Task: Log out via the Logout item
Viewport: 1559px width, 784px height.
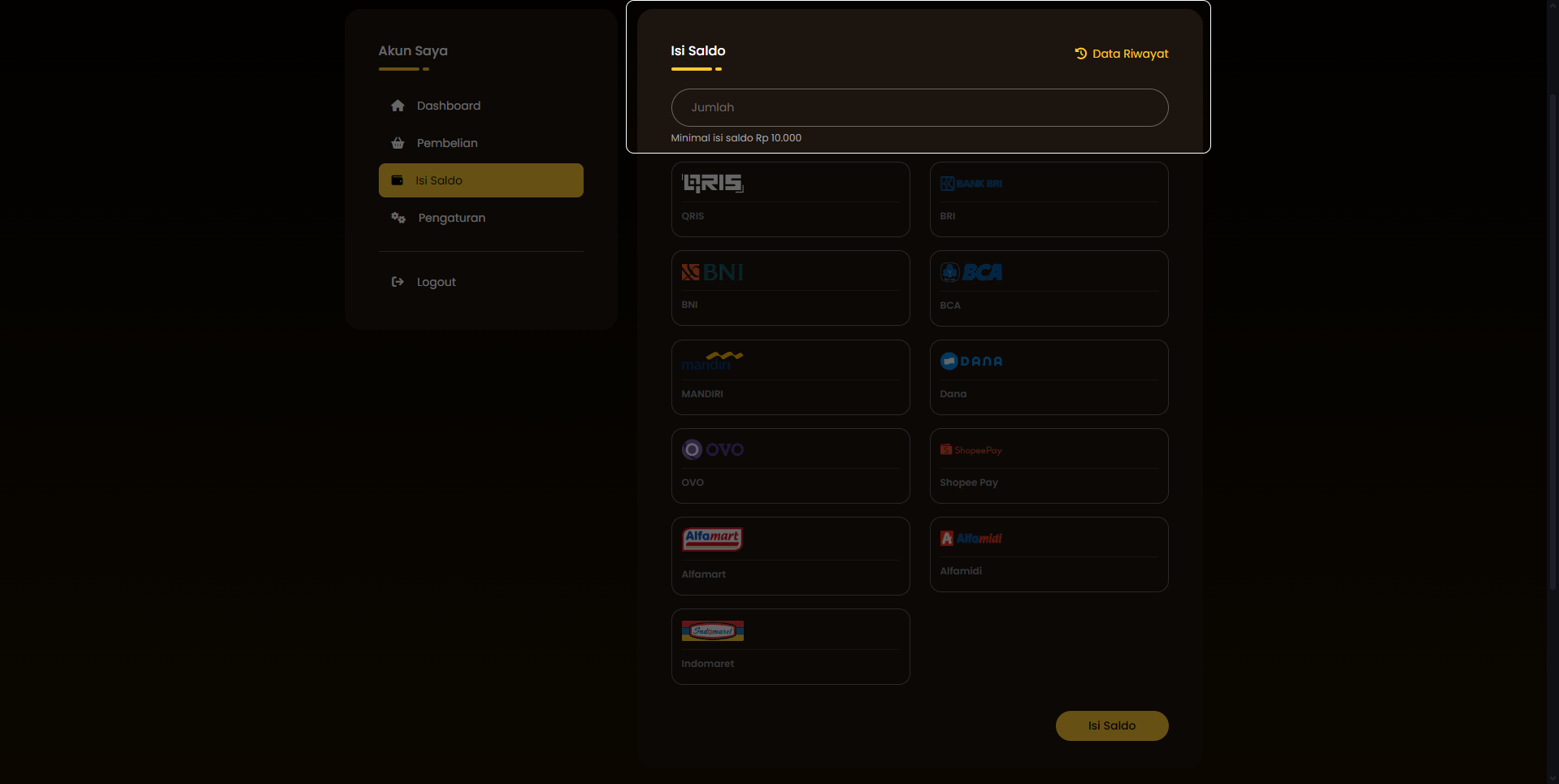Action: point(481,282)
